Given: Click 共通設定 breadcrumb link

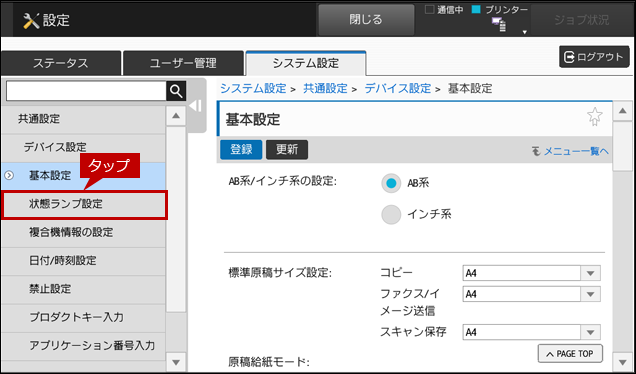Looking at the screenshot, I should coord(325,88).
